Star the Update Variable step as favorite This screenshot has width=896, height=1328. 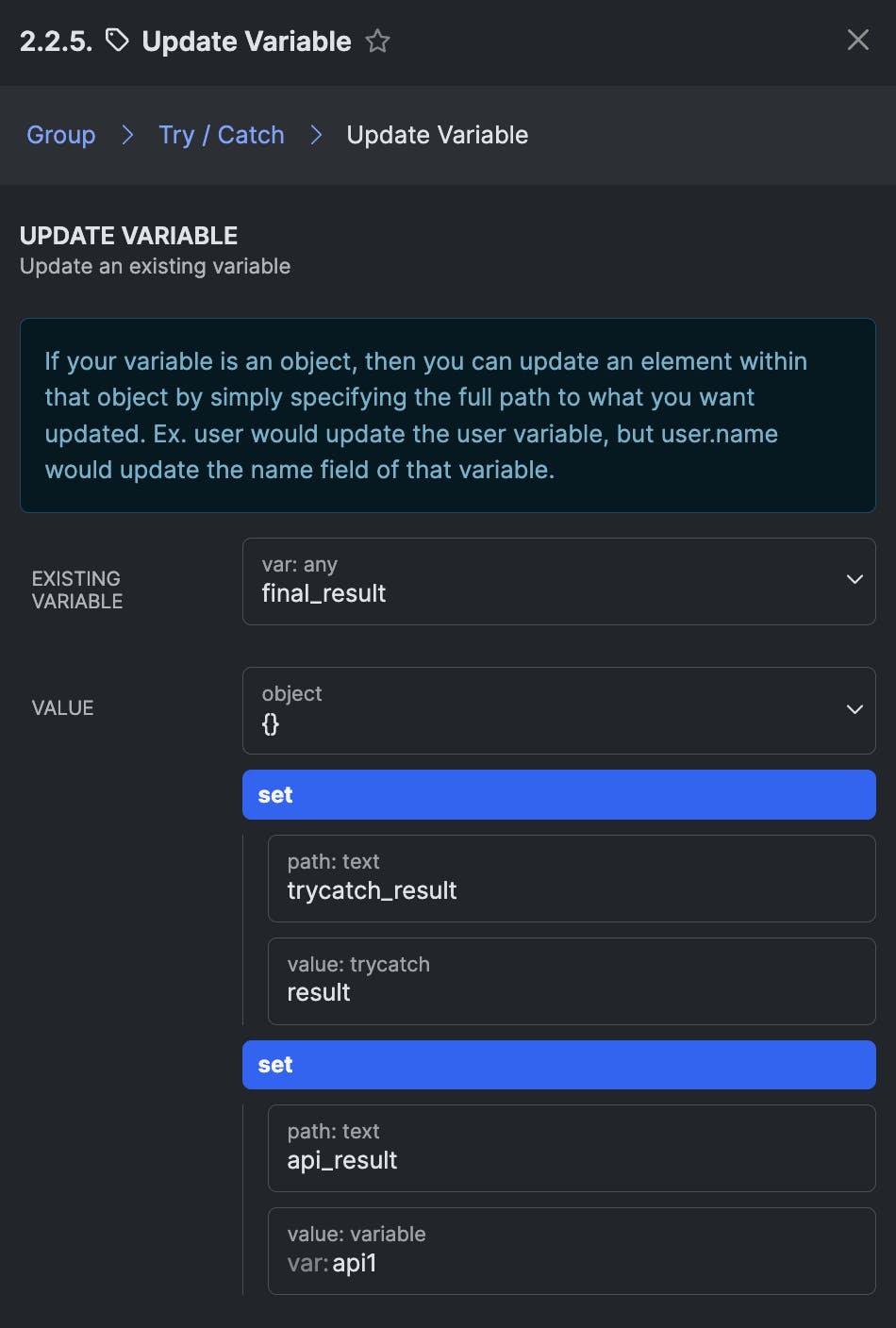pyautogui.click(x=377, y=41)
